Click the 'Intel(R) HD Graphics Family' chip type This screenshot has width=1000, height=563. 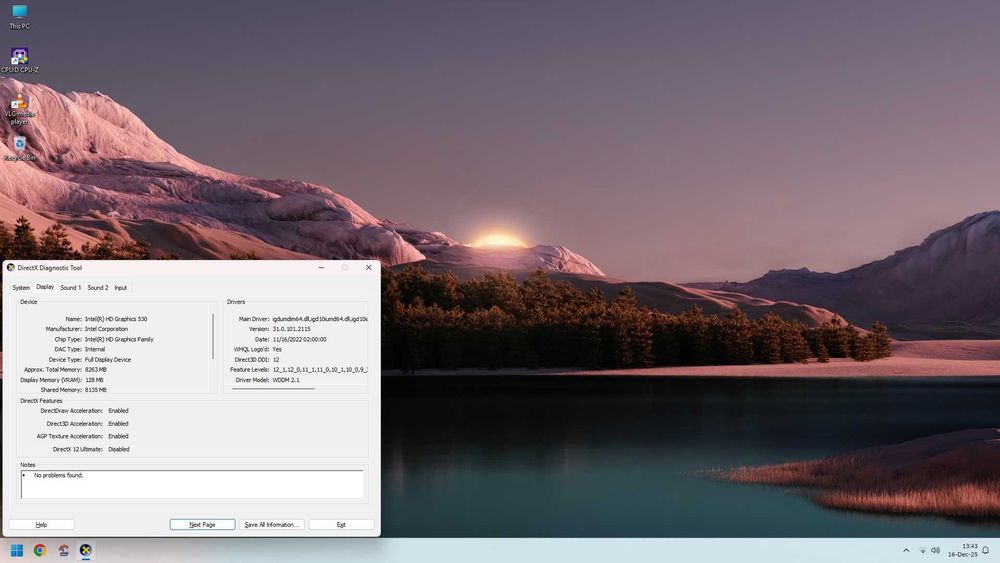point(119,339)
